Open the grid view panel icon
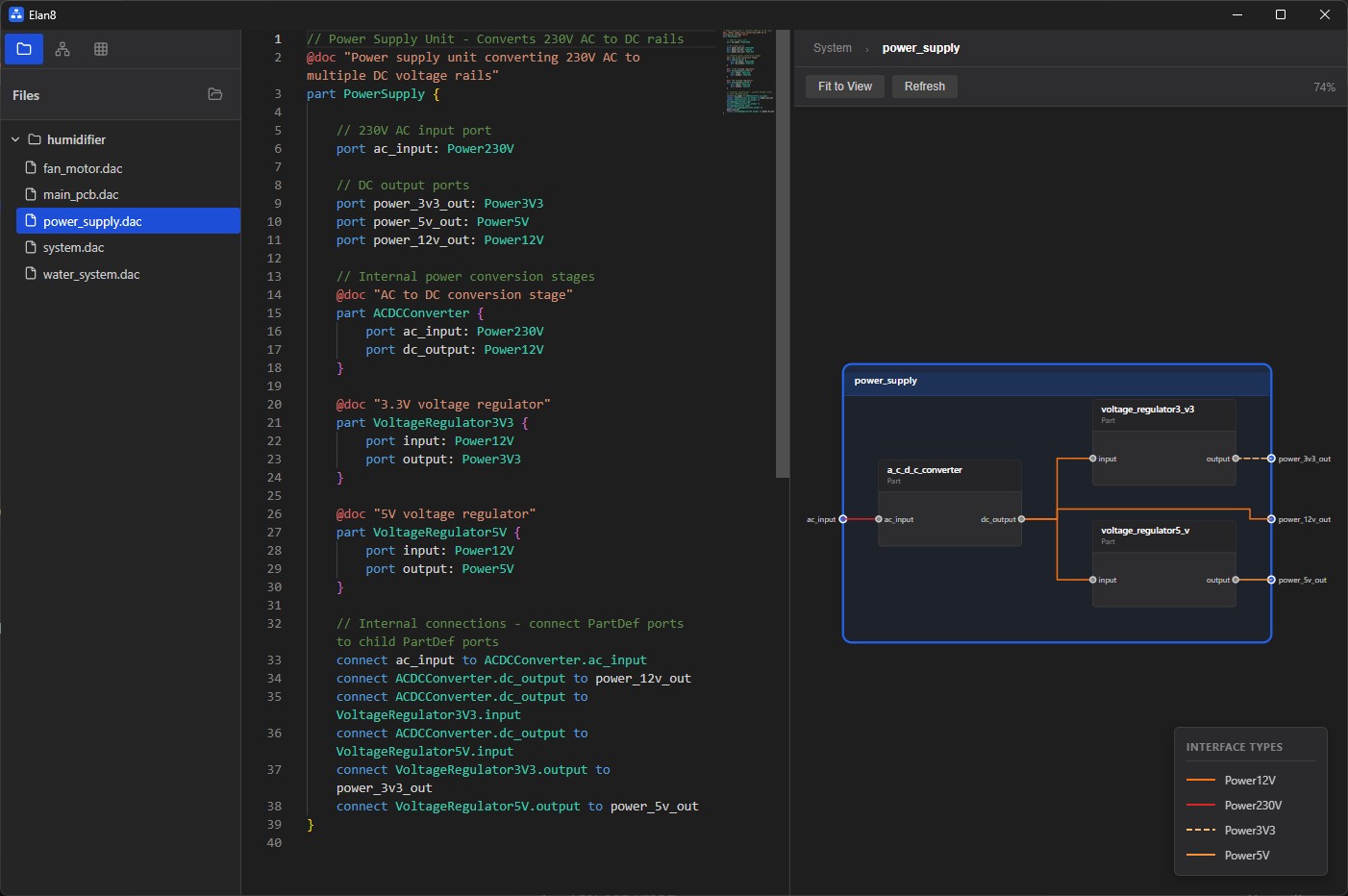 pyautogui.click(x=100, y=48)
